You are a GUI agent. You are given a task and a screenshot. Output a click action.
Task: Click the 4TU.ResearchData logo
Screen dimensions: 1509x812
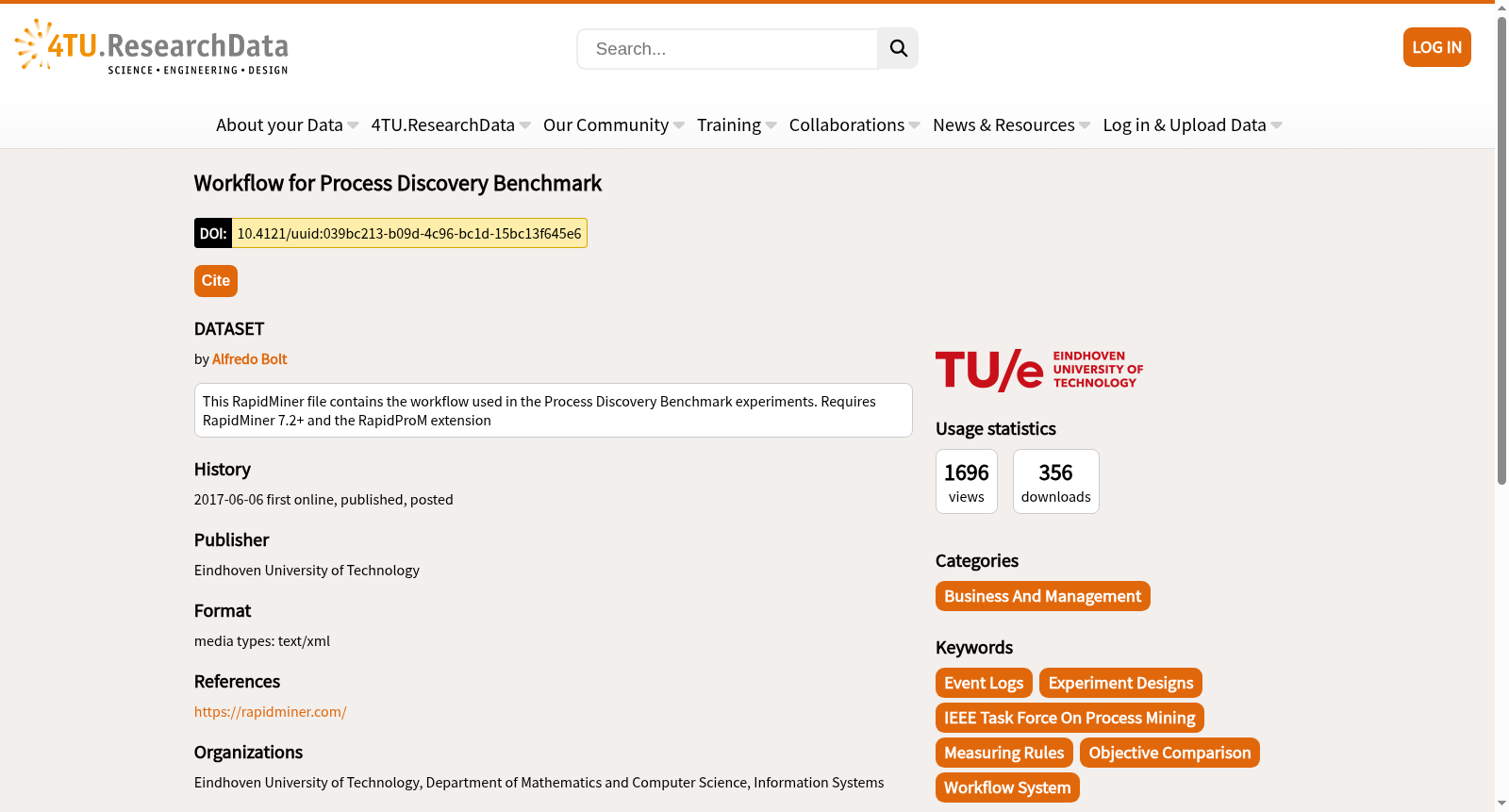click(152, 46)
